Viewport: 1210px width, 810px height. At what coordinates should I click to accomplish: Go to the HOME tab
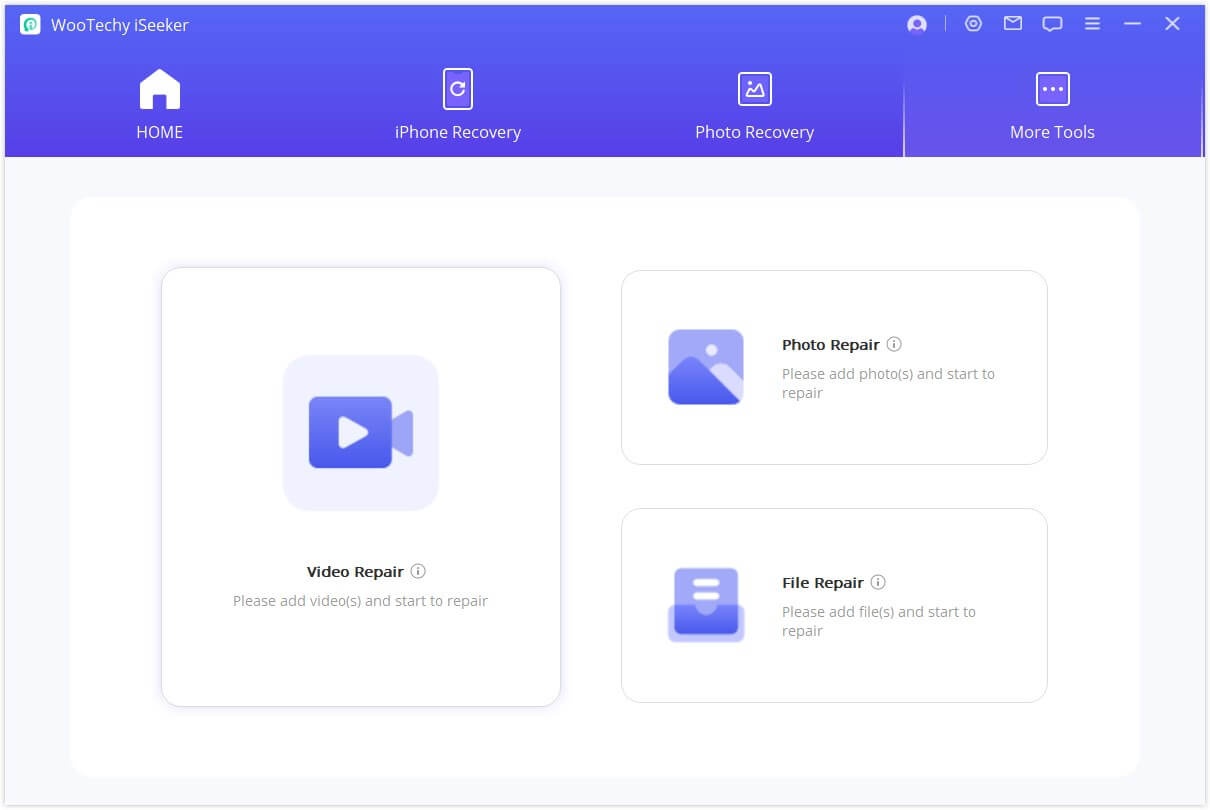(160, 105)
